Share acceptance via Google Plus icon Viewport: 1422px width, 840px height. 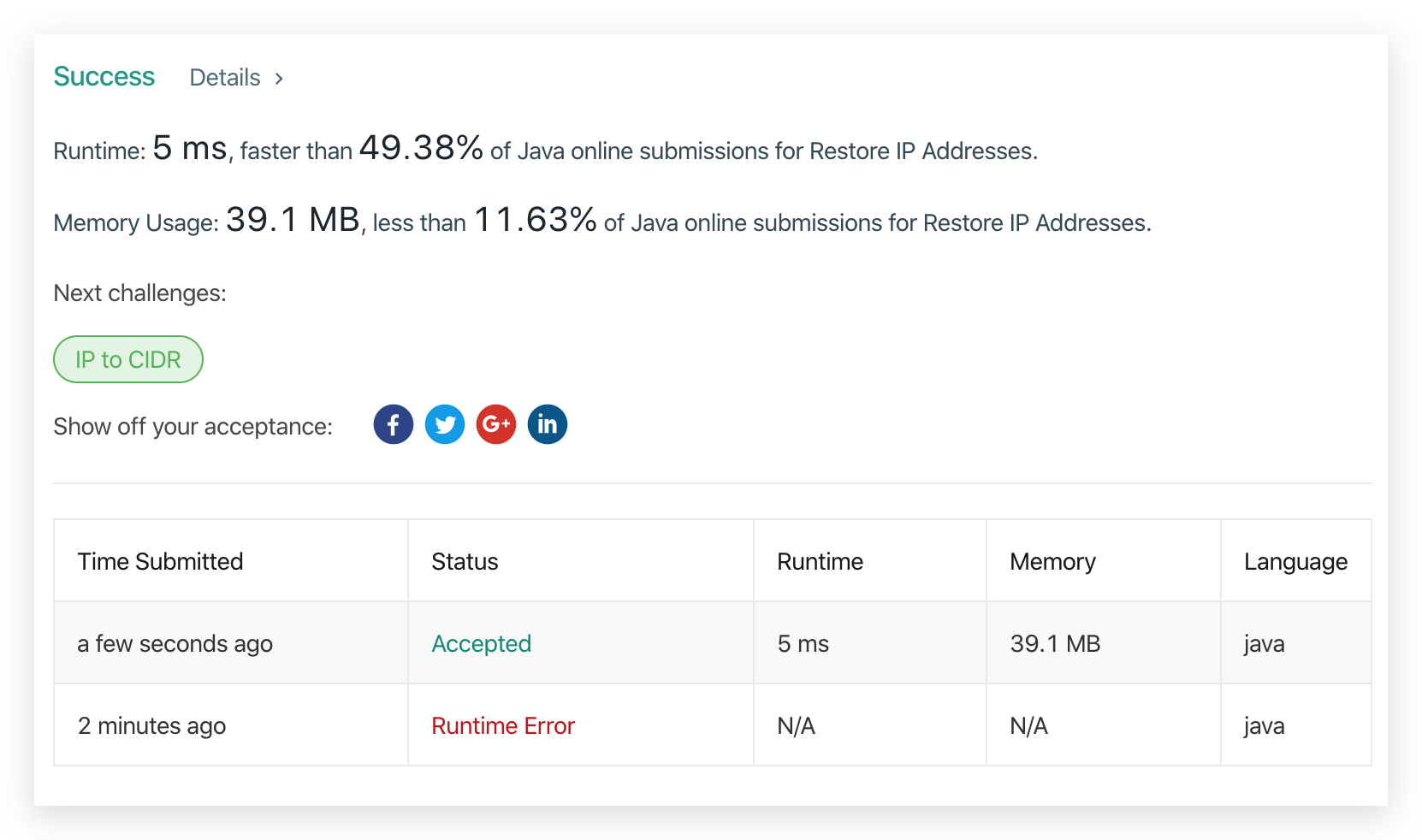click(496, 424)
